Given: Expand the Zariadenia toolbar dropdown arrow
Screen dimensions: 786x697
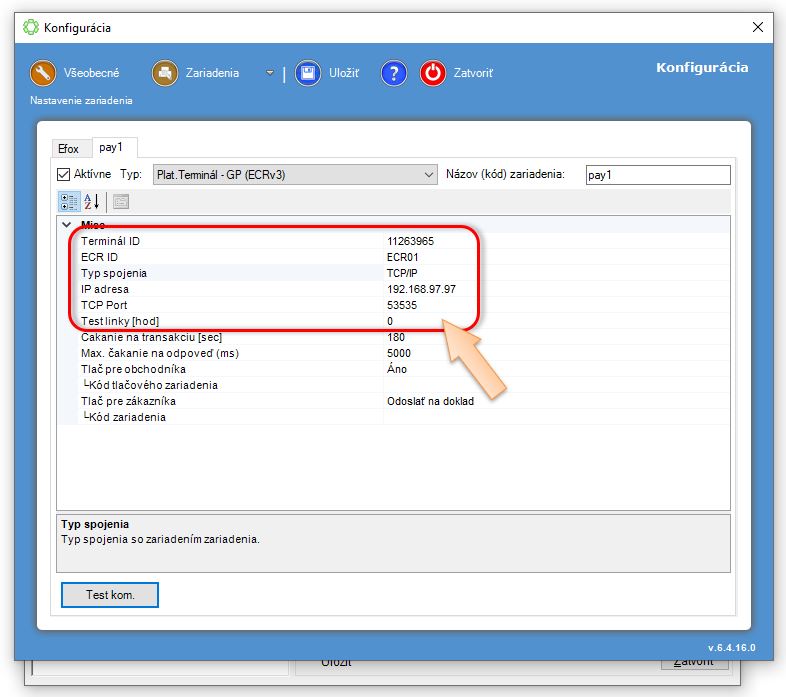Looking at the screenshot, I should (270, 73).
